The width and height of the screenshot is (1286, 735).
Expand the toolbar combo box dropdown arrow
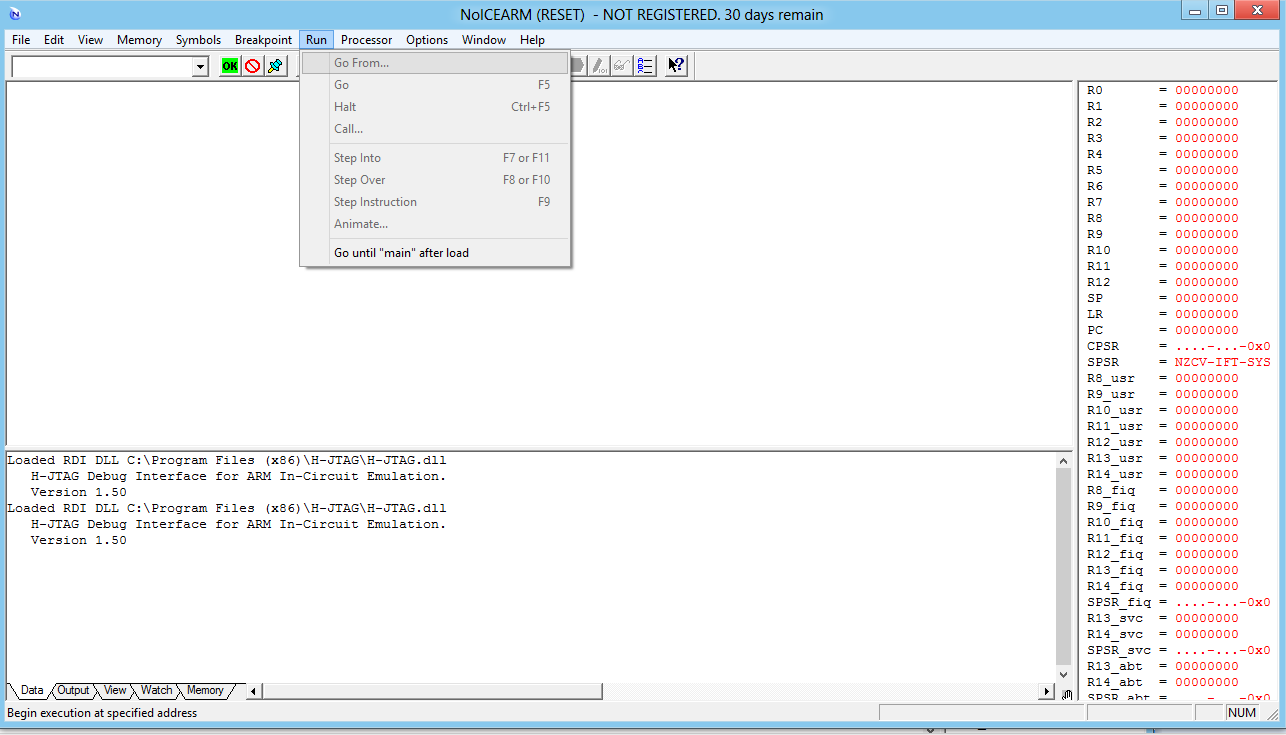tap(200, 67)
